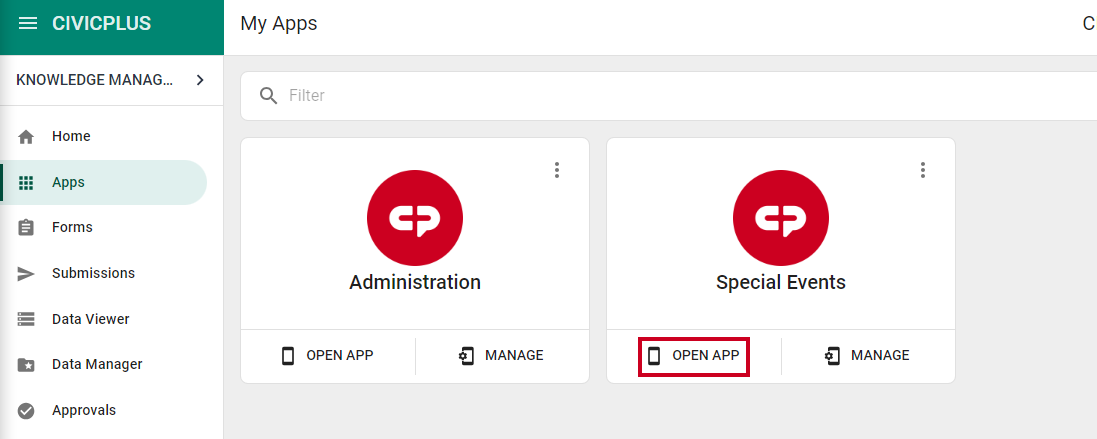Click the Administration app logo
The height and width of the screenshot is (439, 1097).
(x=415, y=217)
